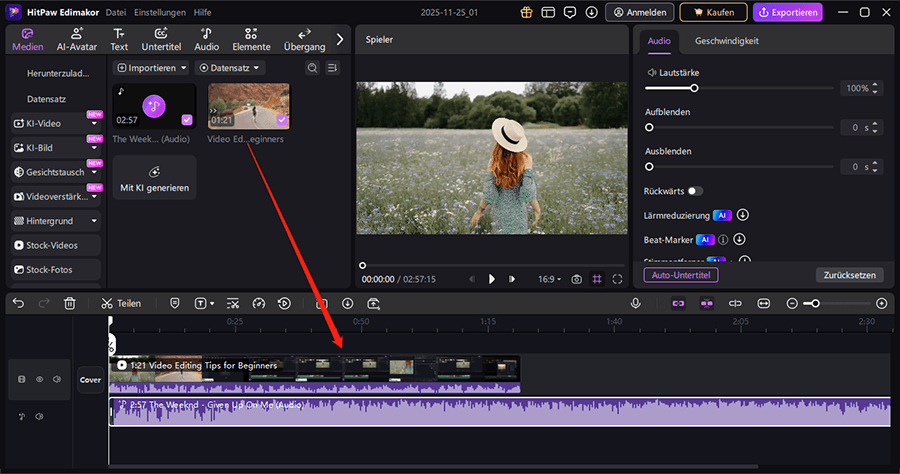Toggle the Rückwärts switch

pos(694,190)
